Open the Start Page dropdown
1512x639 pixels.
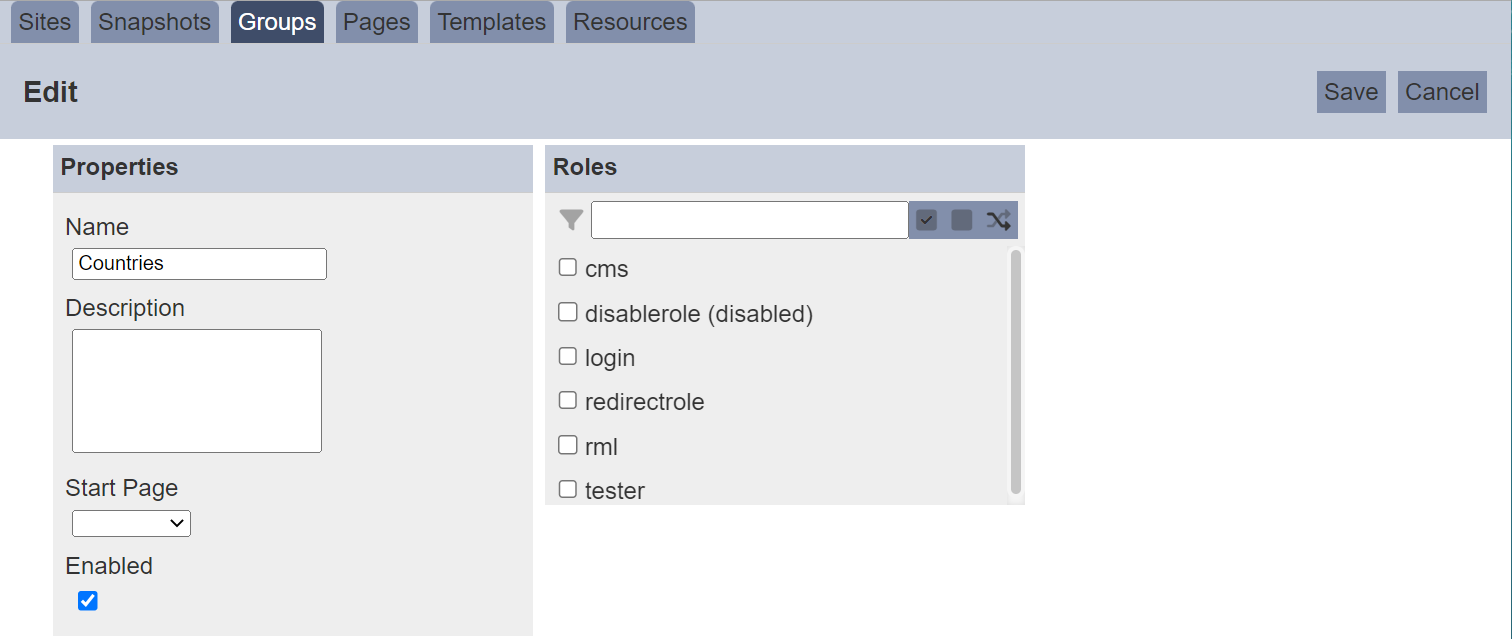tap(131, 523)
